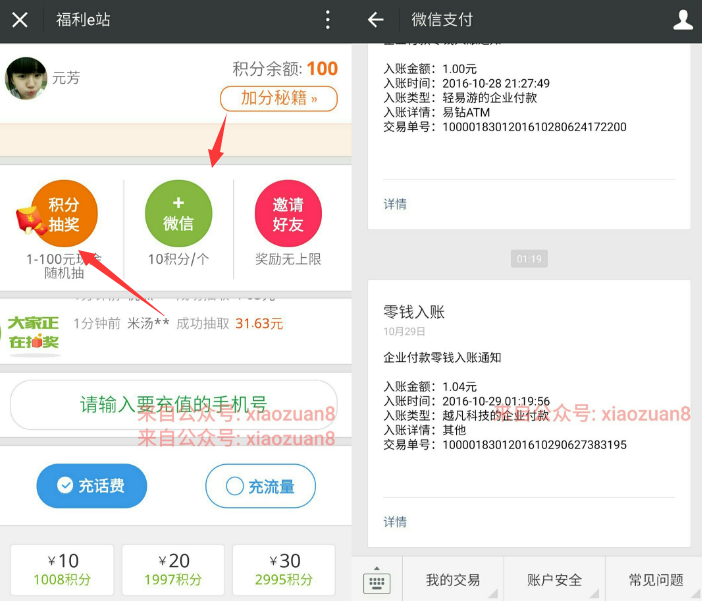This screenshot has width=702, height=601.
Task: Open 详情 link of the 1.00元 payment
Action: (x=395, y=204)
